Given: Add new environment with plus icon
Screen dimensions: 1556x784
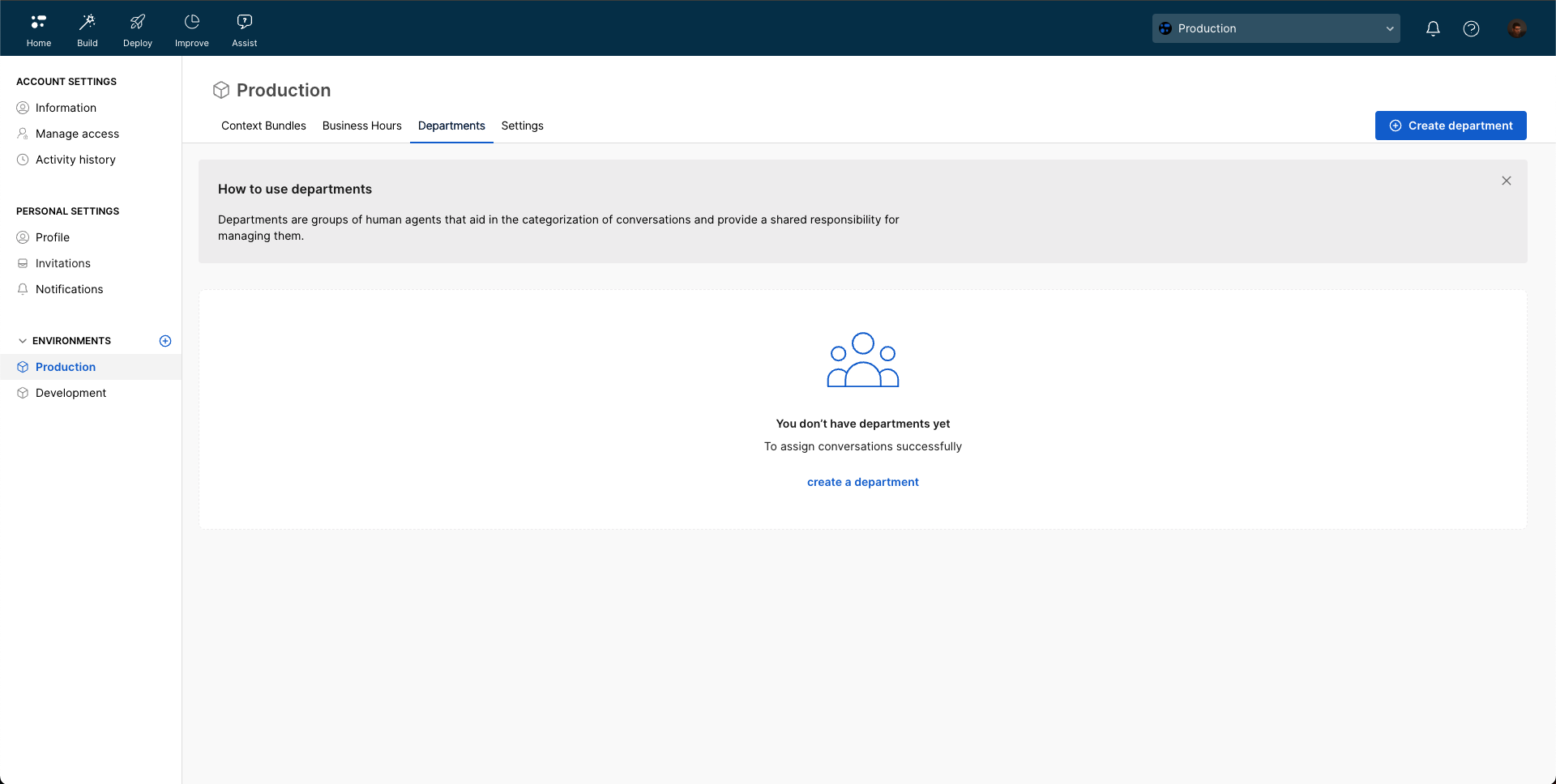Looking at the screenshot, I should 165,341.
